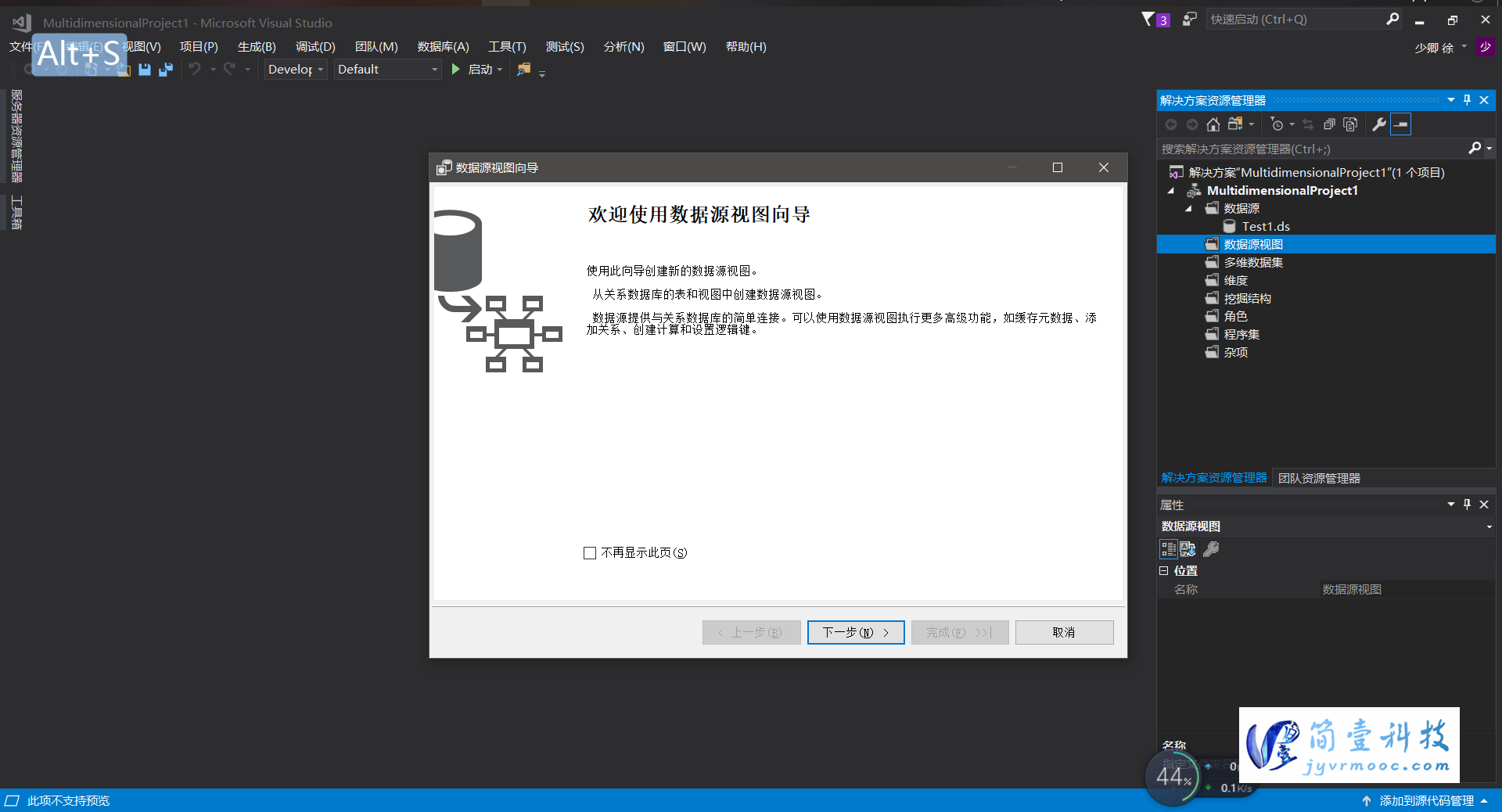Collapse the 数据源 folder node
Viewport: 1502px width, 812px height.
point(1188,209)
